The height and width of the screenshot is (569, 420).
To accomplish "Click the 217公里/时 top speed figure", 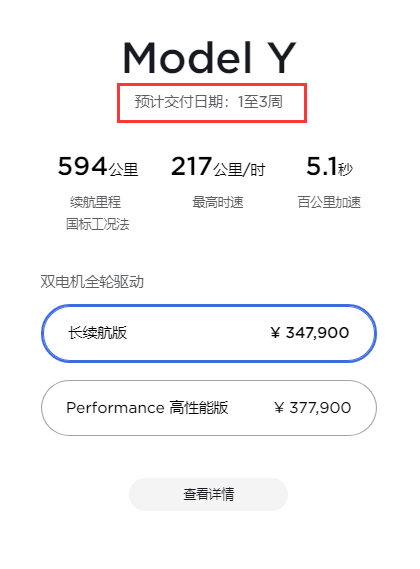I will pyautogui.click(x=218, y=167).
